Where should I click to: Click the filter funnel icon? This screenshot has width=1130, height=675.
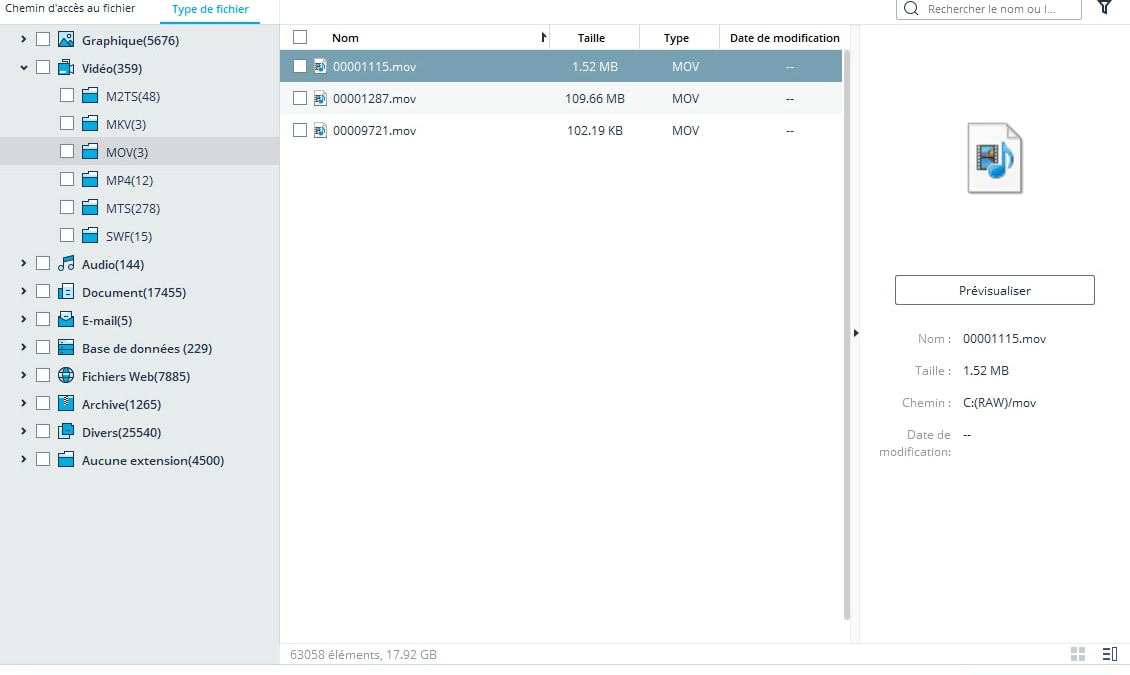pos(1104,8)
